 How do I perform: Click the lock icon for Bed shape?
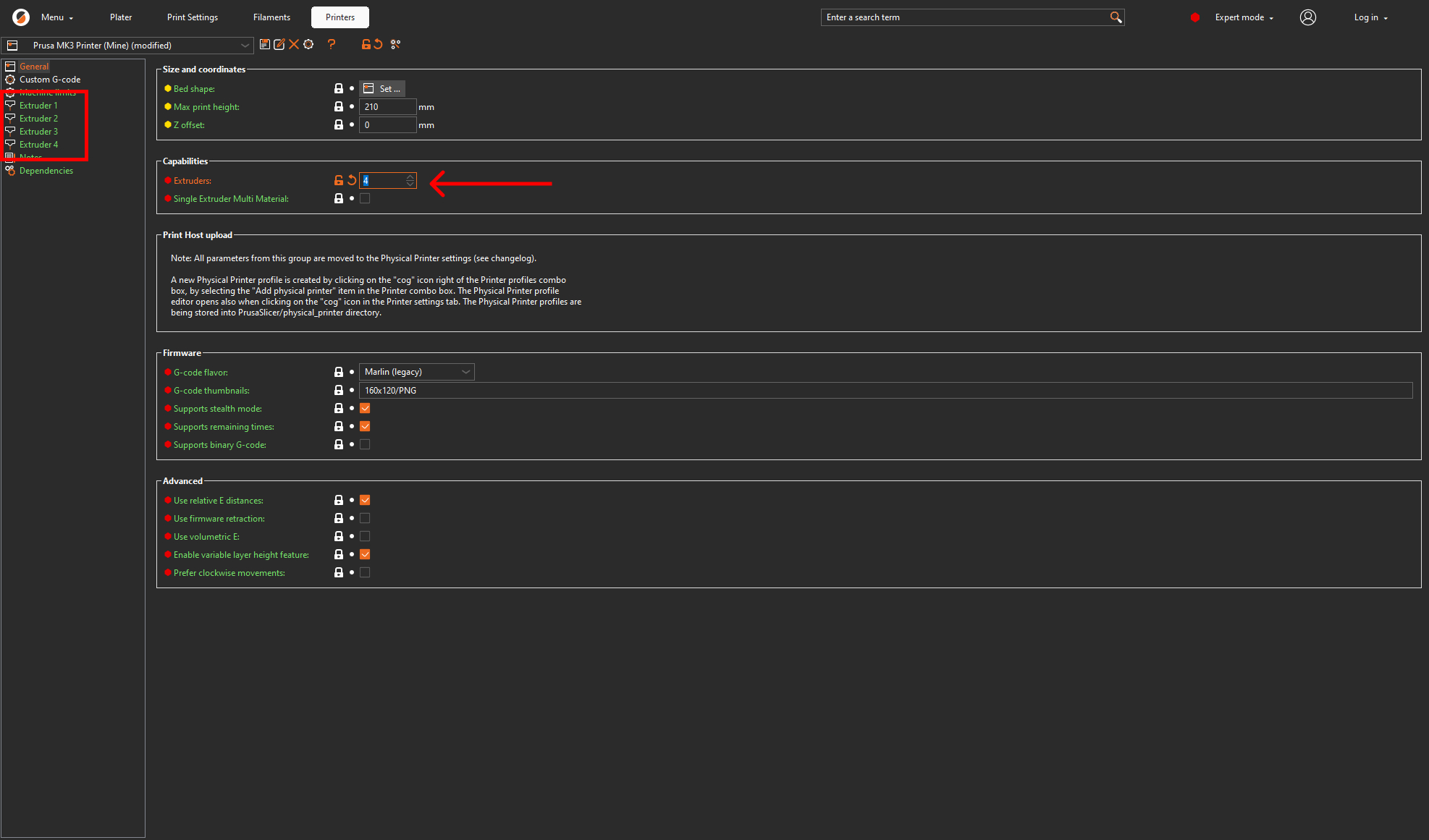339,88
